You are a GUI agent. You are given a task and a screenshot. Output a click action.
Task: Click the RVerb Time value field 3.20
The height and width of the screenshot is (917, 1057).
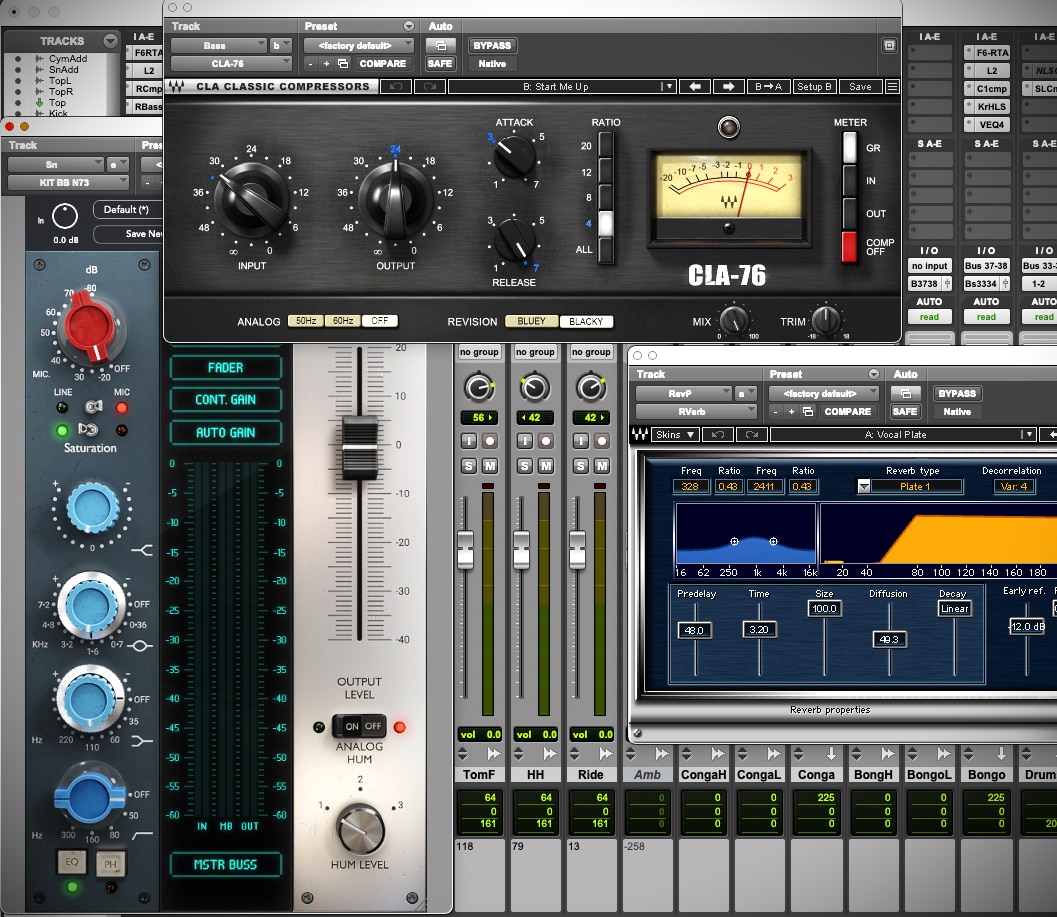point(759,629)
